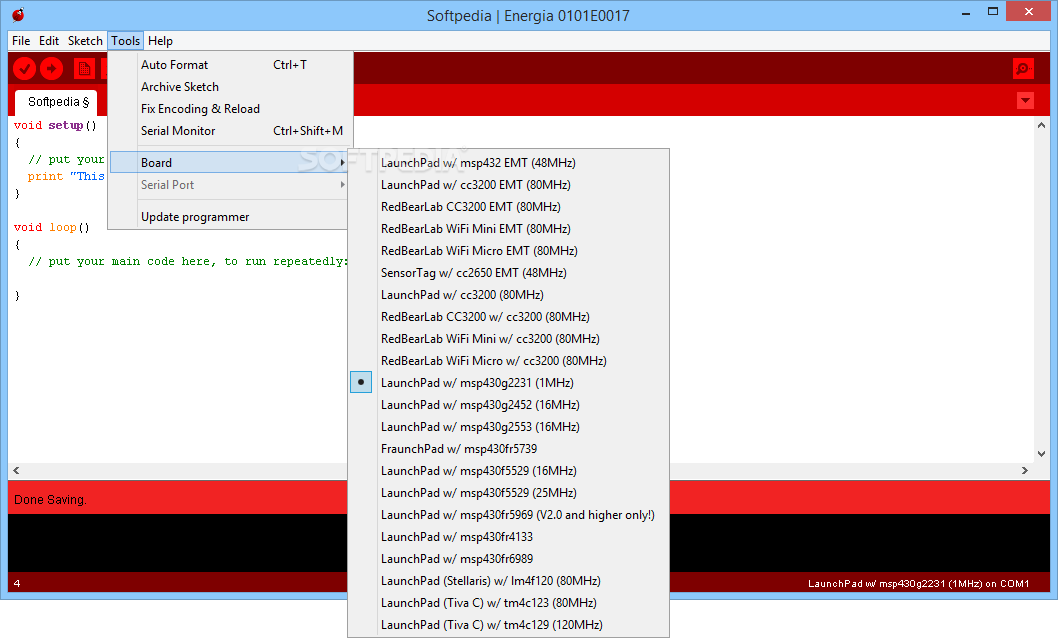
Task: Minimize the Energia window
Action: (966, 12)
